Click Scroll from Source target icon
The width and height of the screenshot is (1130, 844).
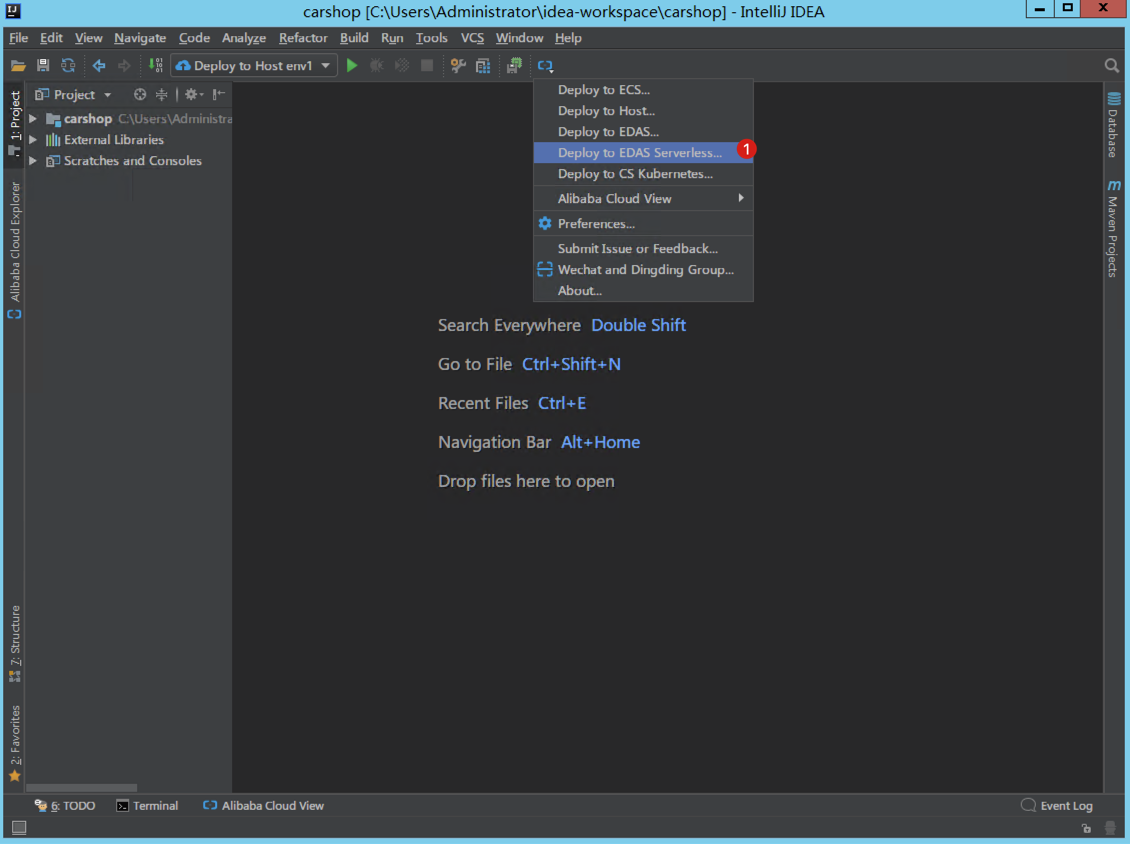140,94
